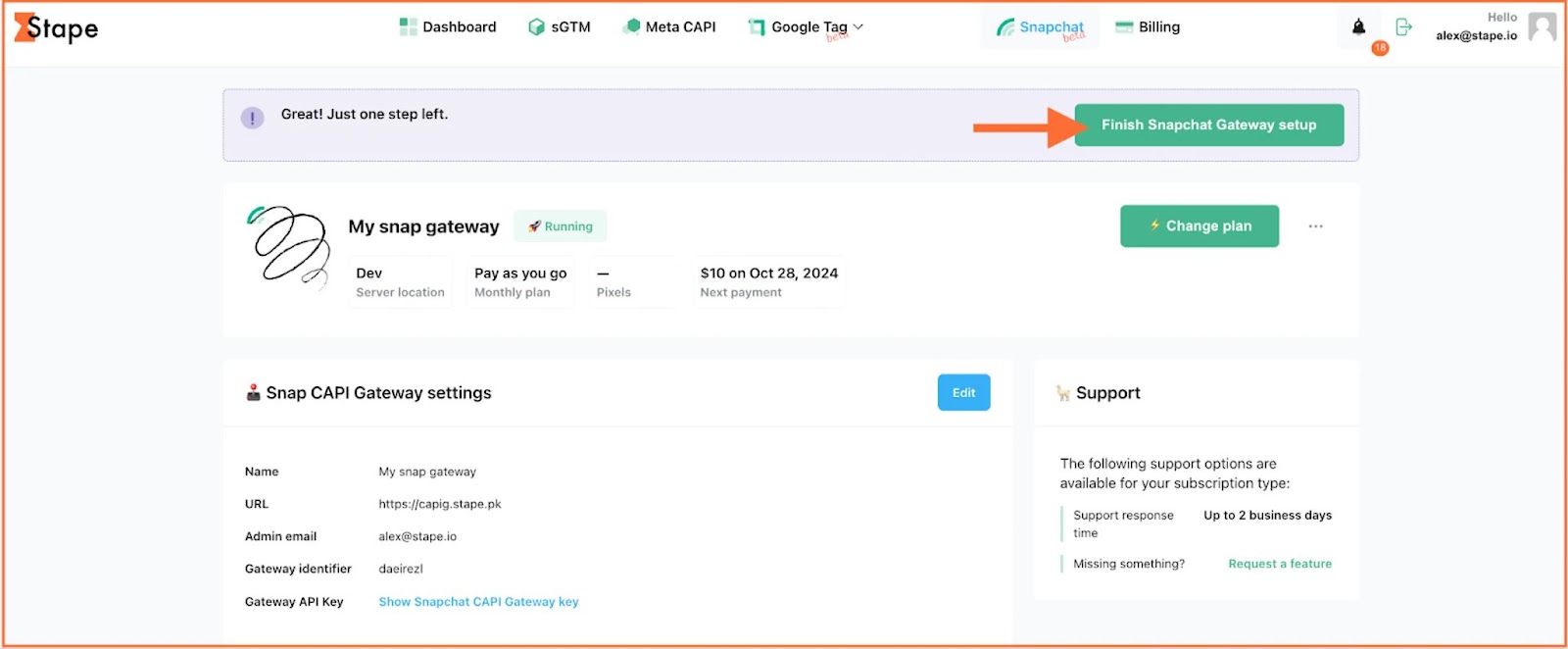Open the Meta CAPI tab
1568x649 pixels.
point(670,27)
